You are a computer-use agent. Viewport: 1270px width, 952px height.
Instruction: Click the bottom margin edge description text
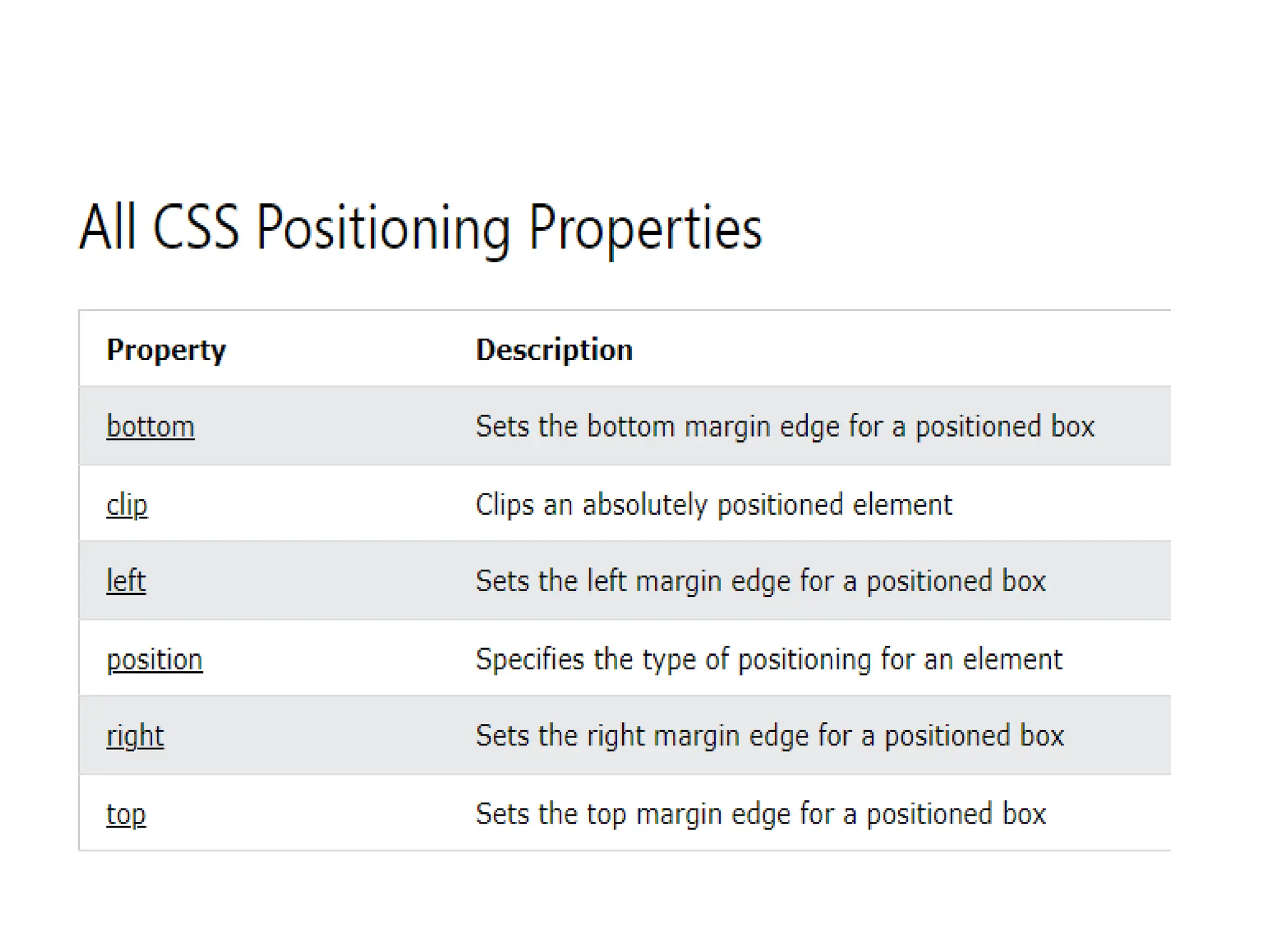(x=784, y=426)
